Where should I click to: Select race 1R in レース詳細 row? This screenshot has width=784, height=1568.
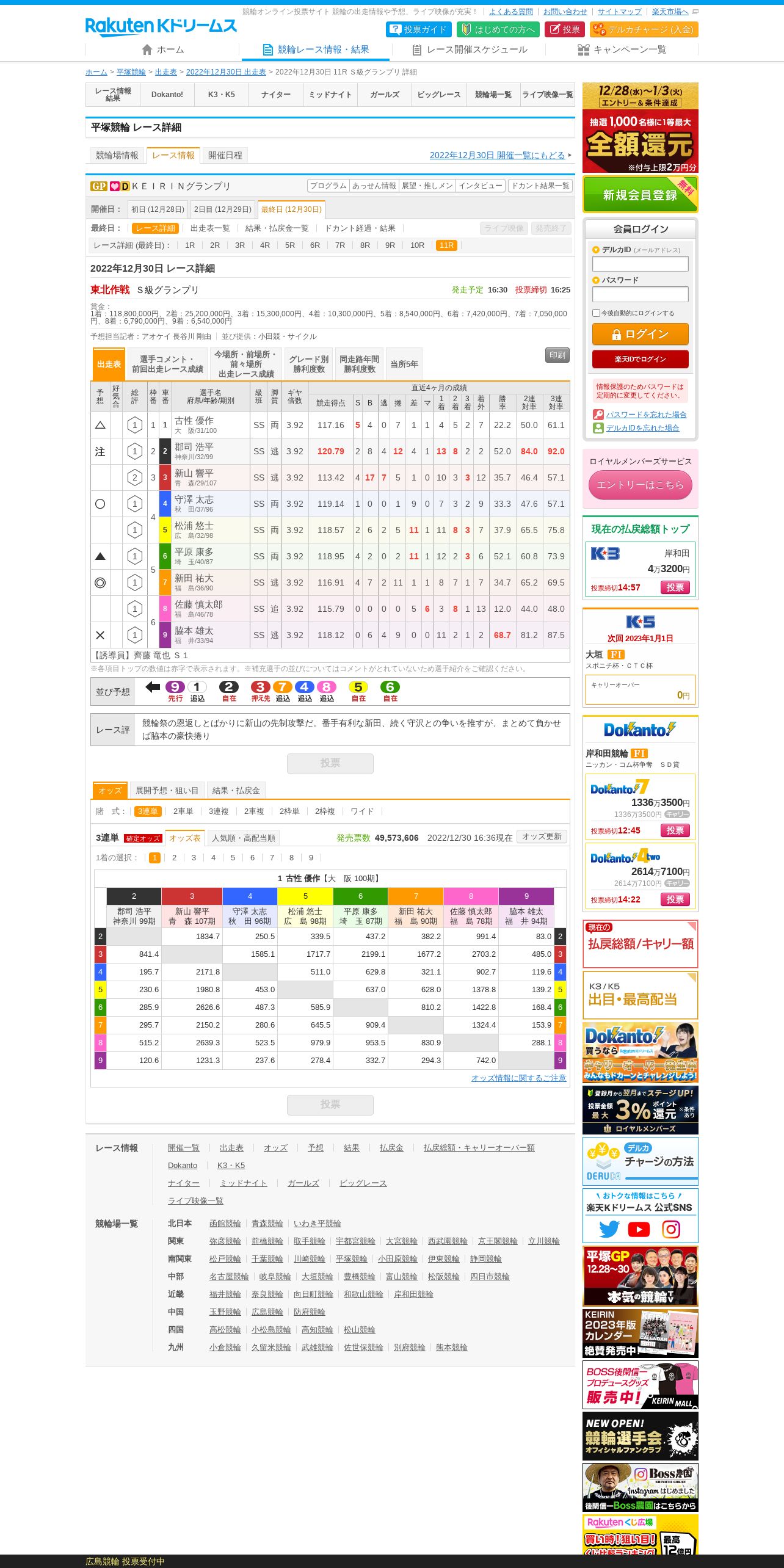tap(190, 245)
